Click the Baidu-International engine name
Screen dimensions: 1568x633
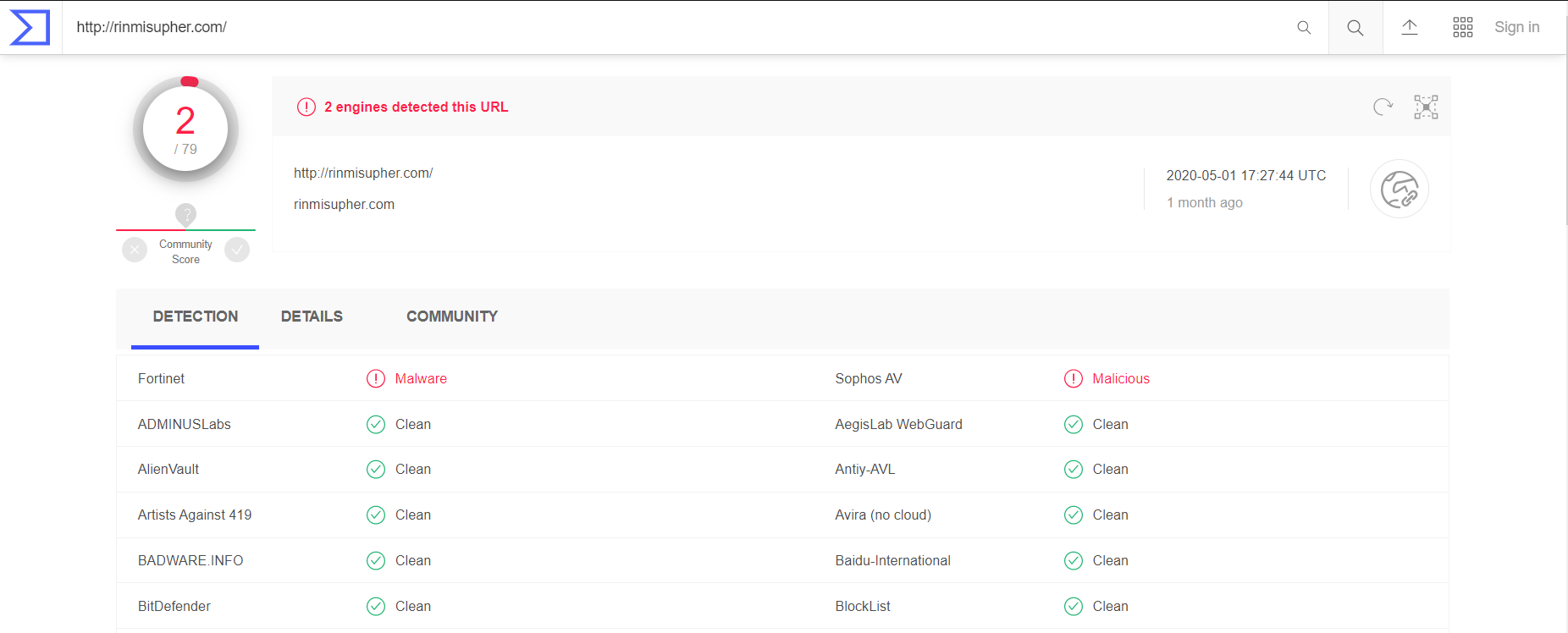tap(893, 560)
